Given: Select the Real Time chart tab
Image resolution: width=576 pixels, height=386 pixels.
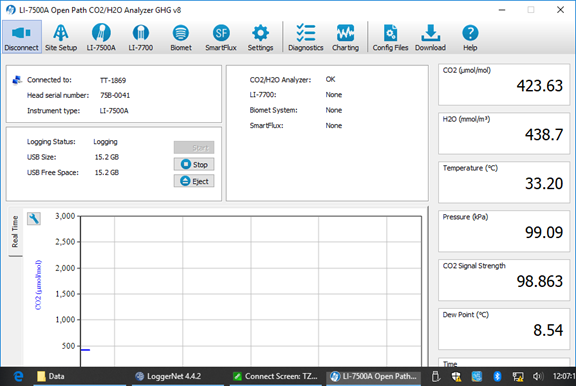Looking at the screenshot, I should 15,232.
